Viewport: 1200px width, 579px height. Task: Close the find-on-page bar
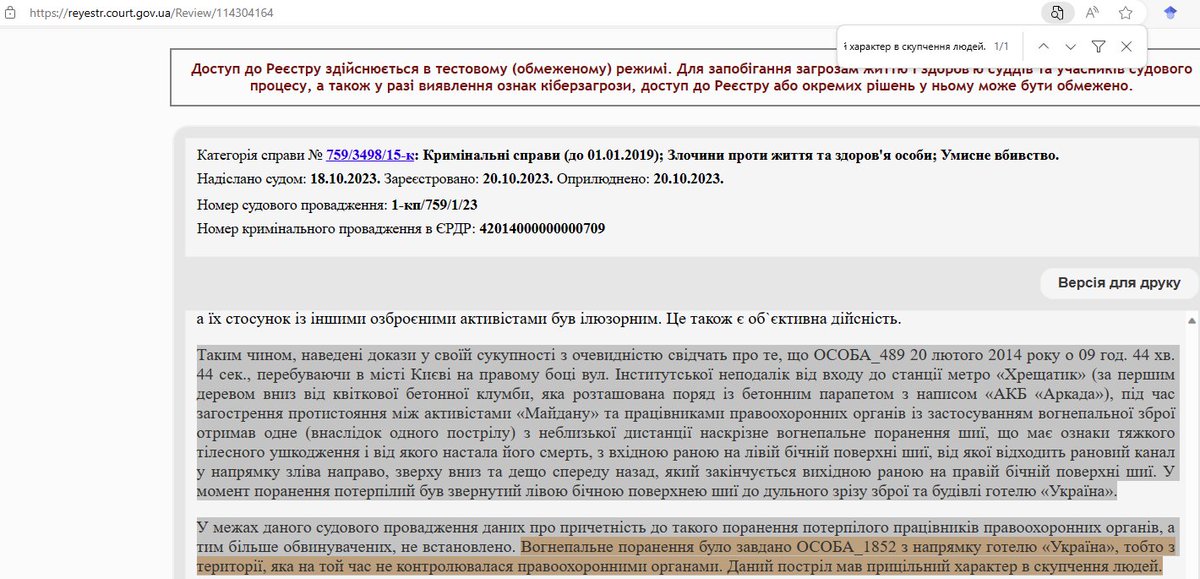point(1126,46)
